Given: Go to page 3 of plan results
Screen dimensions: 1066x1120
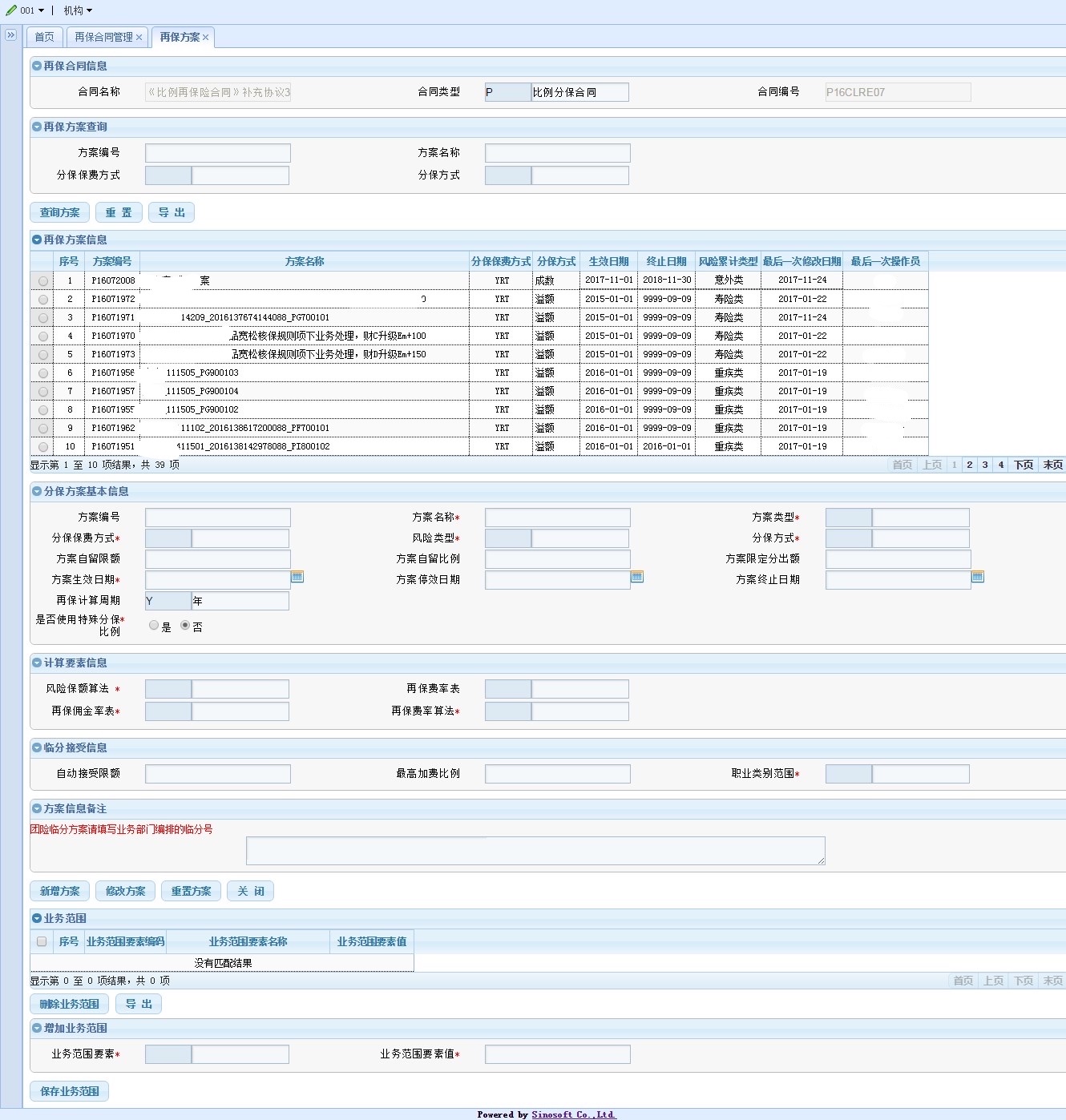Looking at the screenshot, I should [985, 465].
